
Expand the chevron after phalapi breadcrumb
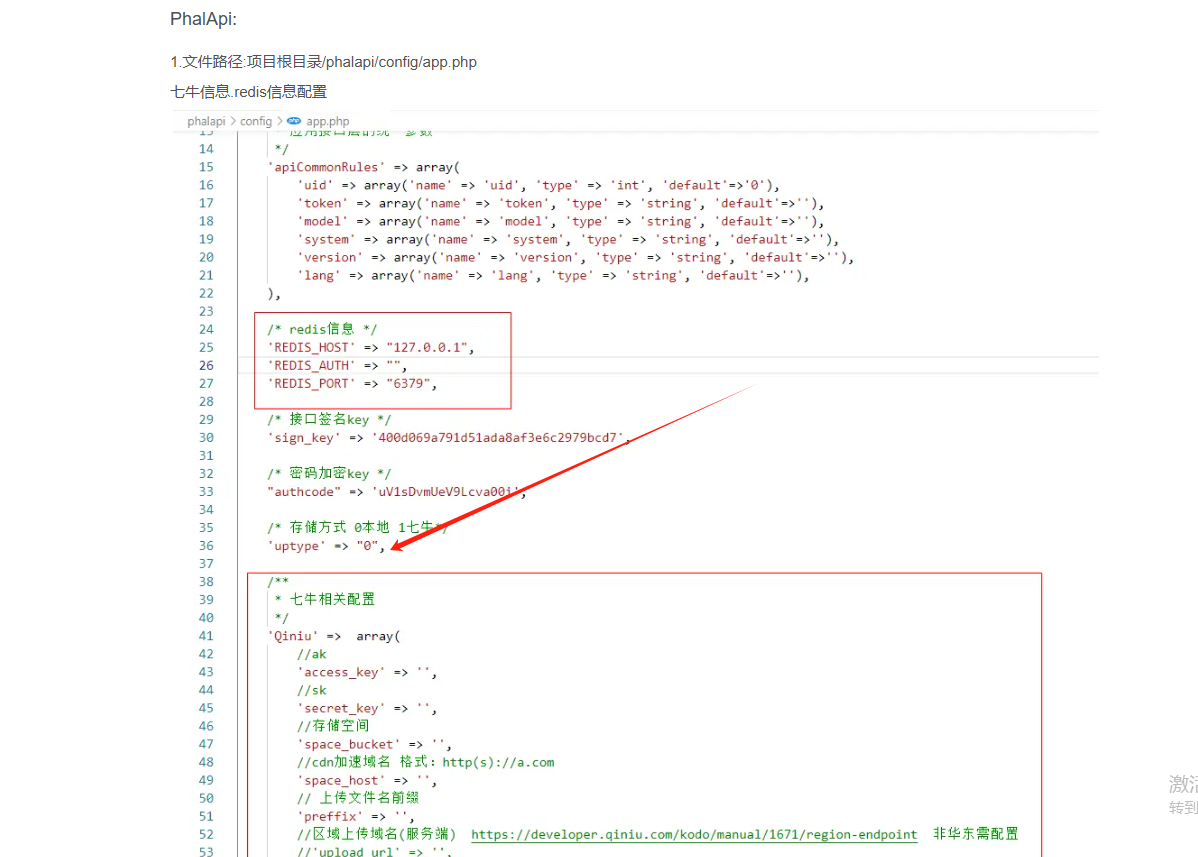tap(233, 121)
